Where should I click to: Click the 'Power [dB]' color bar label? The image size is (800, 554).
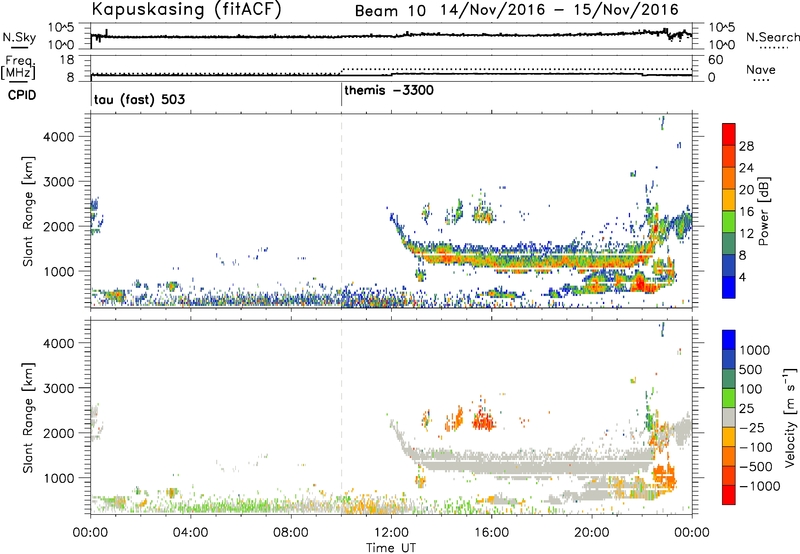point(763,211)
